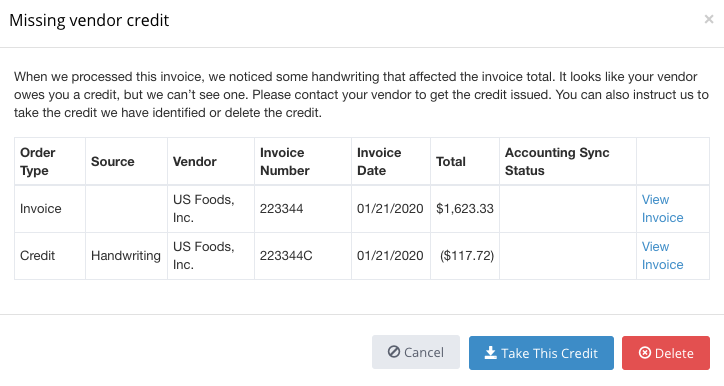Select the Vendor column header

click(x=211, y=162)
